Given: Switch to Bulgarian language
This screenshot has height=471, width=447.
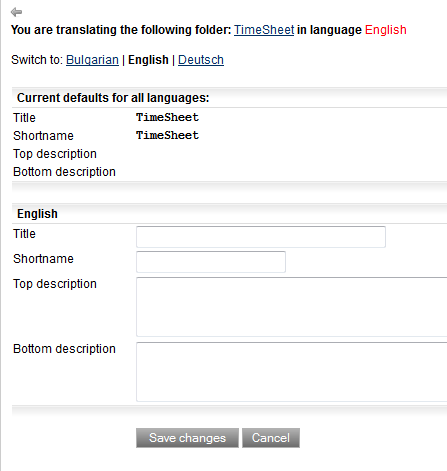Looking at the screenshot, I should (x=92, y=60).
